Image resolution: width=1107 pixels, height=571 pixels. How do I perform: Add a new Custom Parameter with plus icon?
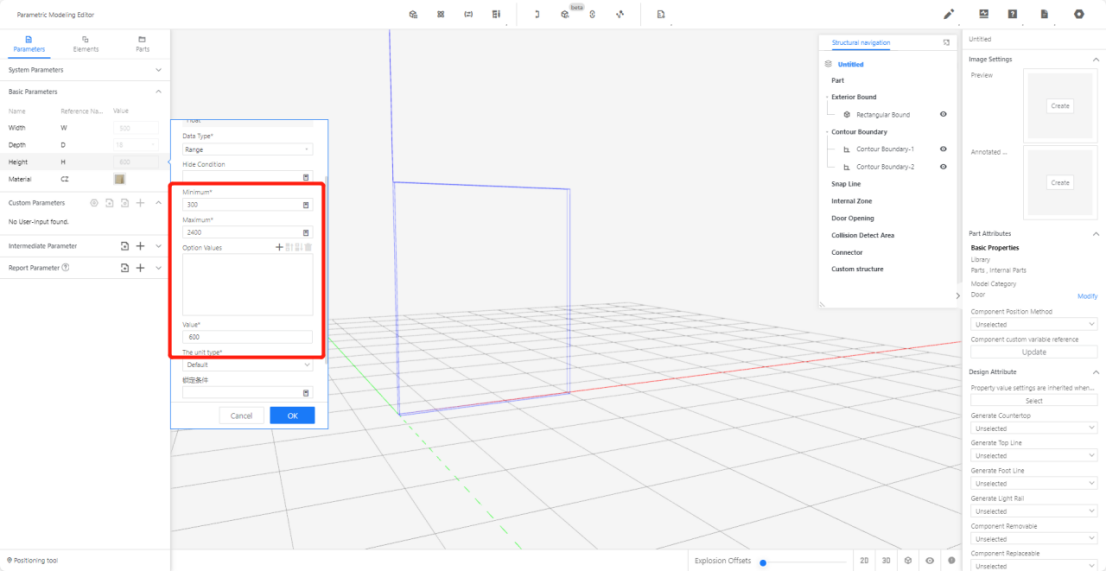(x=140, y=203)
